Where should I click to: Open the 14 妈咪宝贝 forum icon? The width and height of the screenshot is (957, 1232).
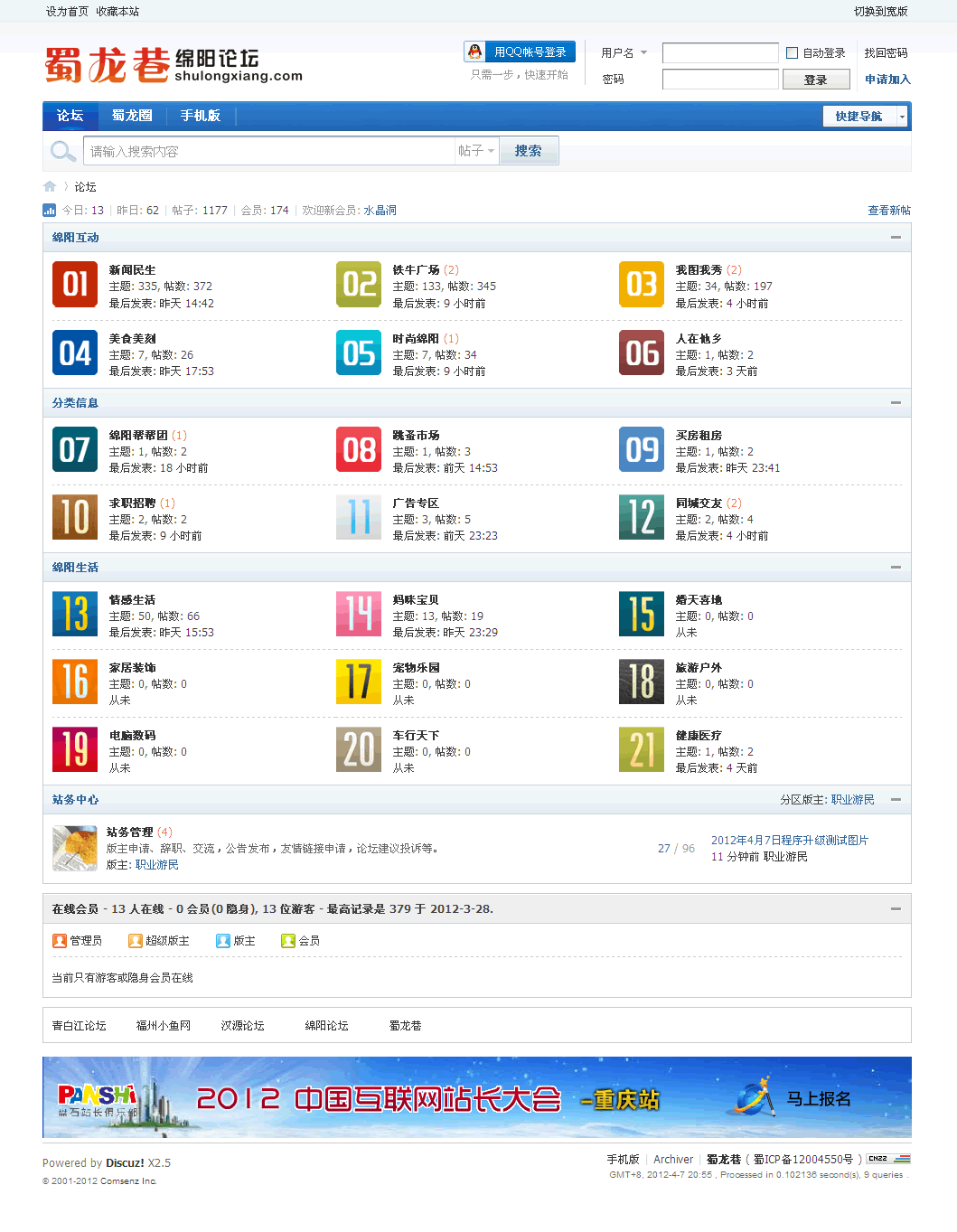tap(359, 614)
